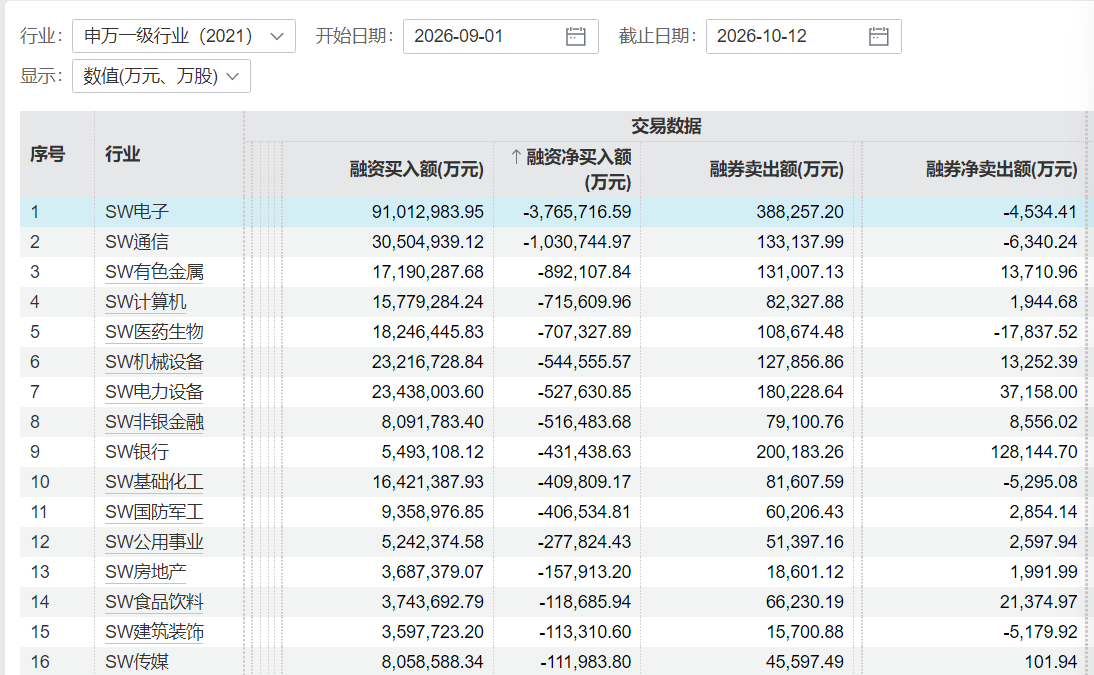The height and width of the screenshot is (675, 1094).
Task: Click the 序号 column header
Action: [x=47, y=154]
